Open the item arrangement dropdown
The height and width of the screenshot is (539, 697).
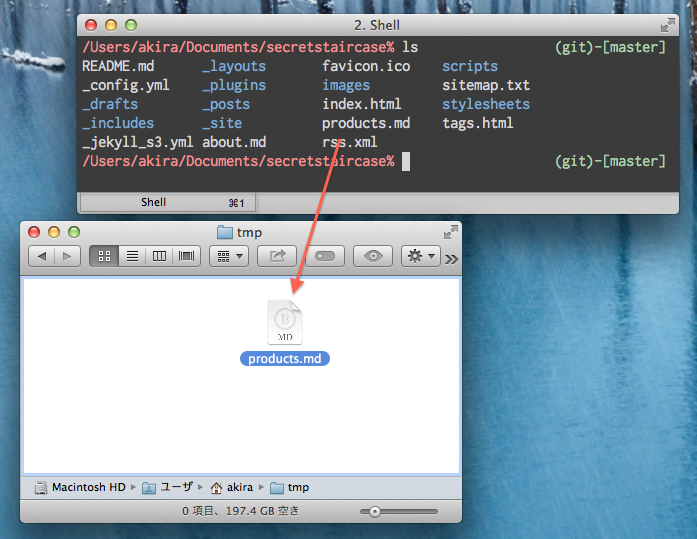229,256
